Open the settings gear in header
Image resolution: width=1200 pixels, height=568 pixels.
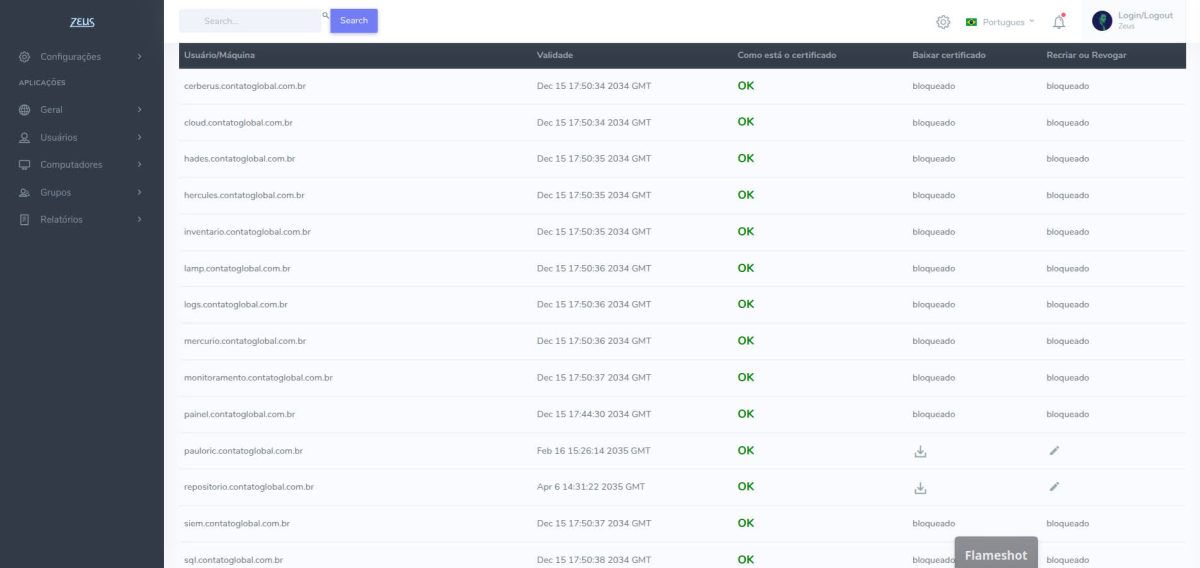[943, 22]
